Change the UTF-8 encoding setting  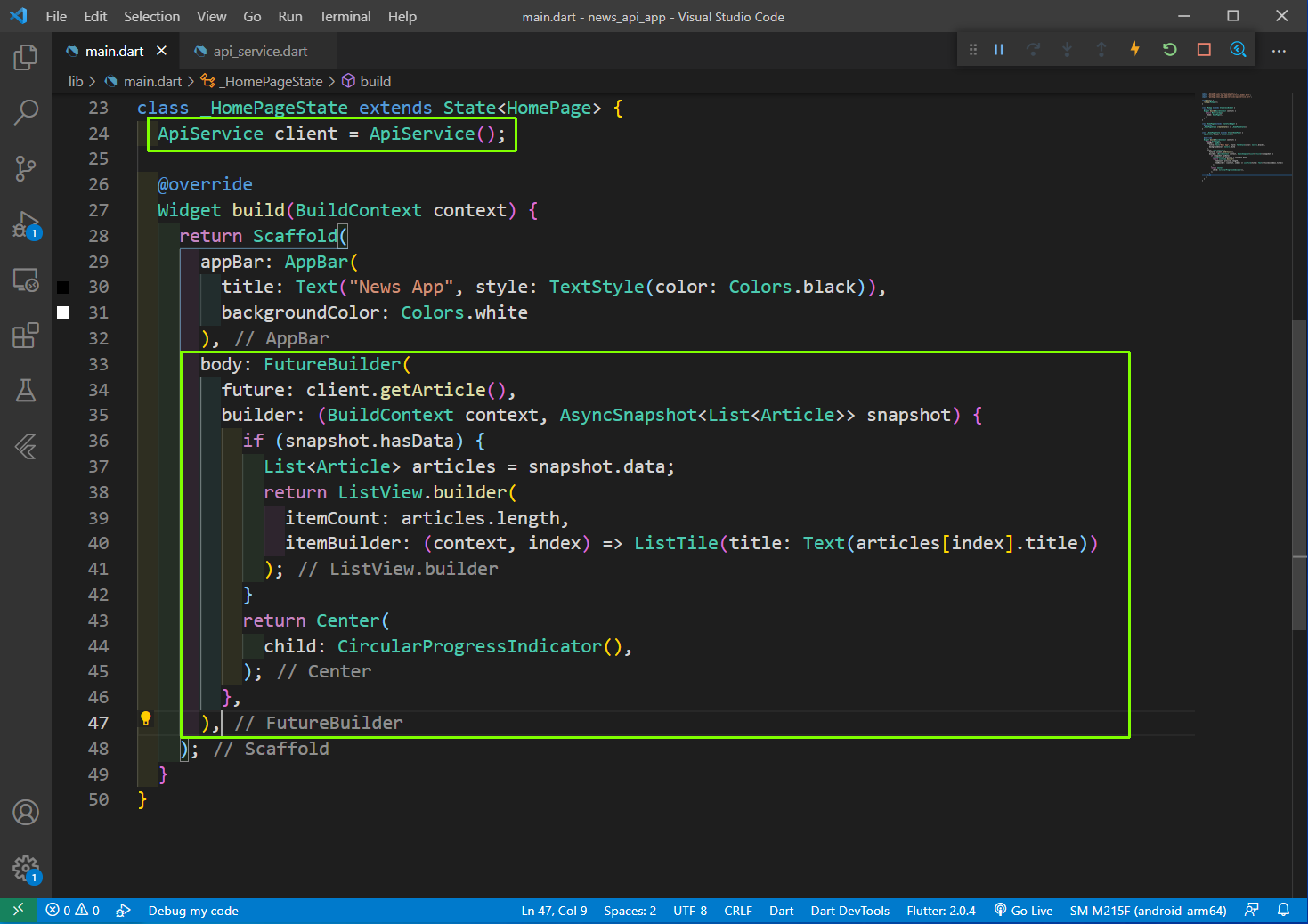(x=690, y=911)
